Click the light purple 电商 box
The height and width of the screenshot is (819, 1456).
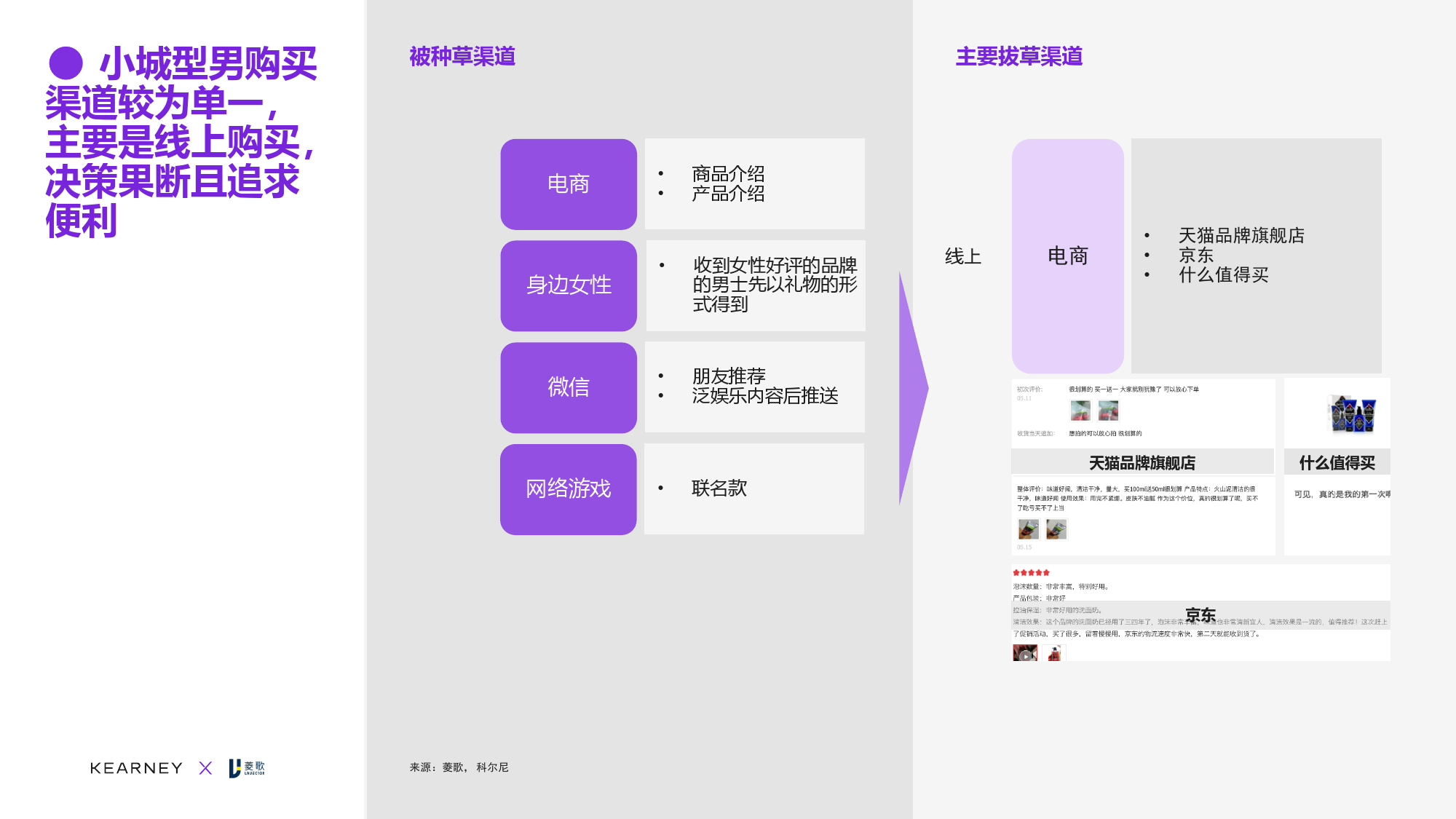(1067, 256)
